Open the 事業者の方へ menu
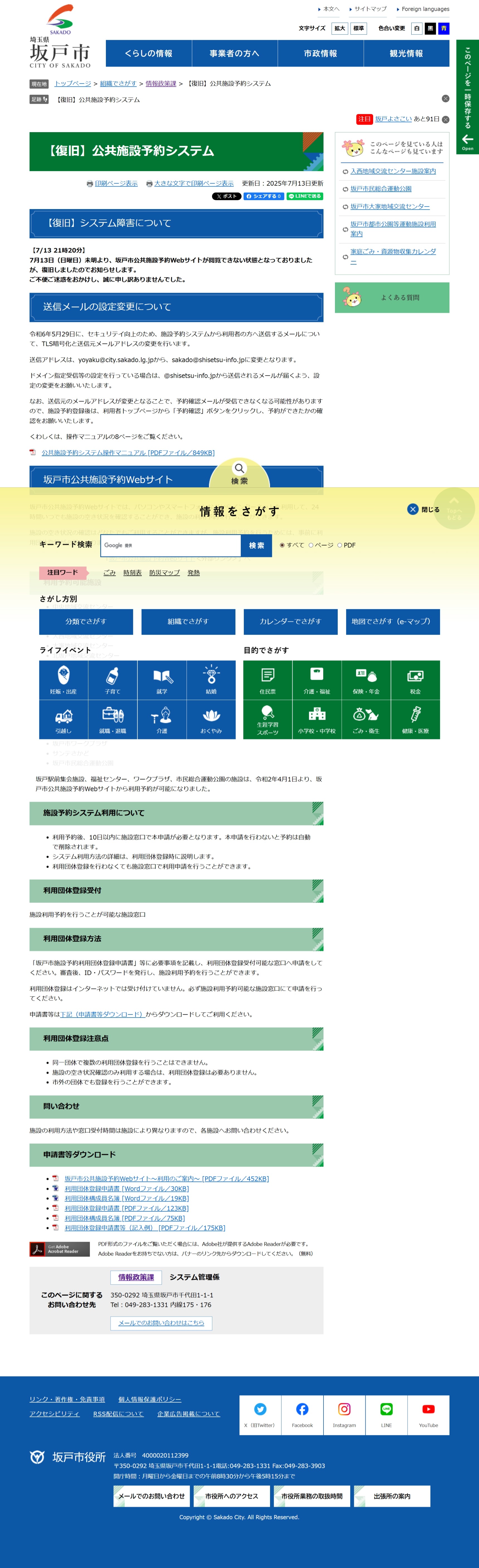Screen dimensions: 479x1568 234,54
